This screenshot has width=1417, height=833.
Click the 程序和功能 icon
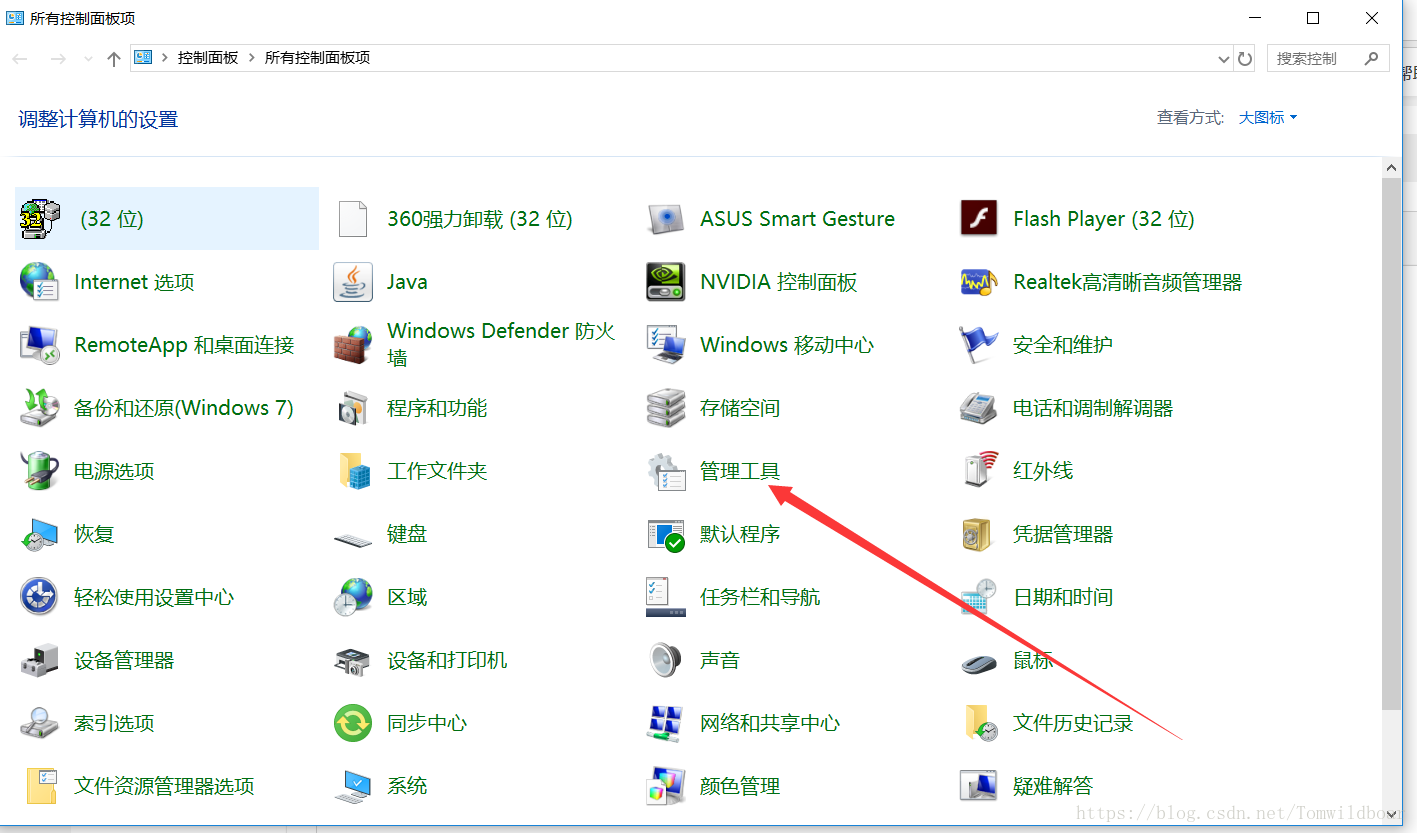click(x=353, y=408)
